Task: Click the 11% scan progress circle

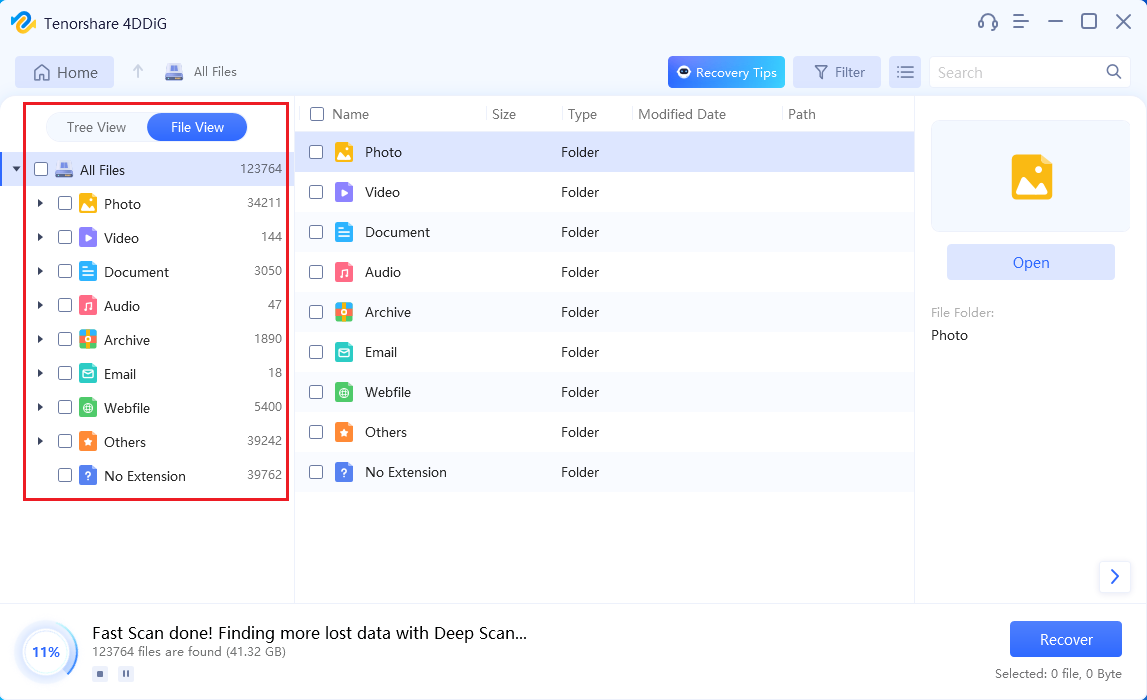Action: click(x=46, y=652)
